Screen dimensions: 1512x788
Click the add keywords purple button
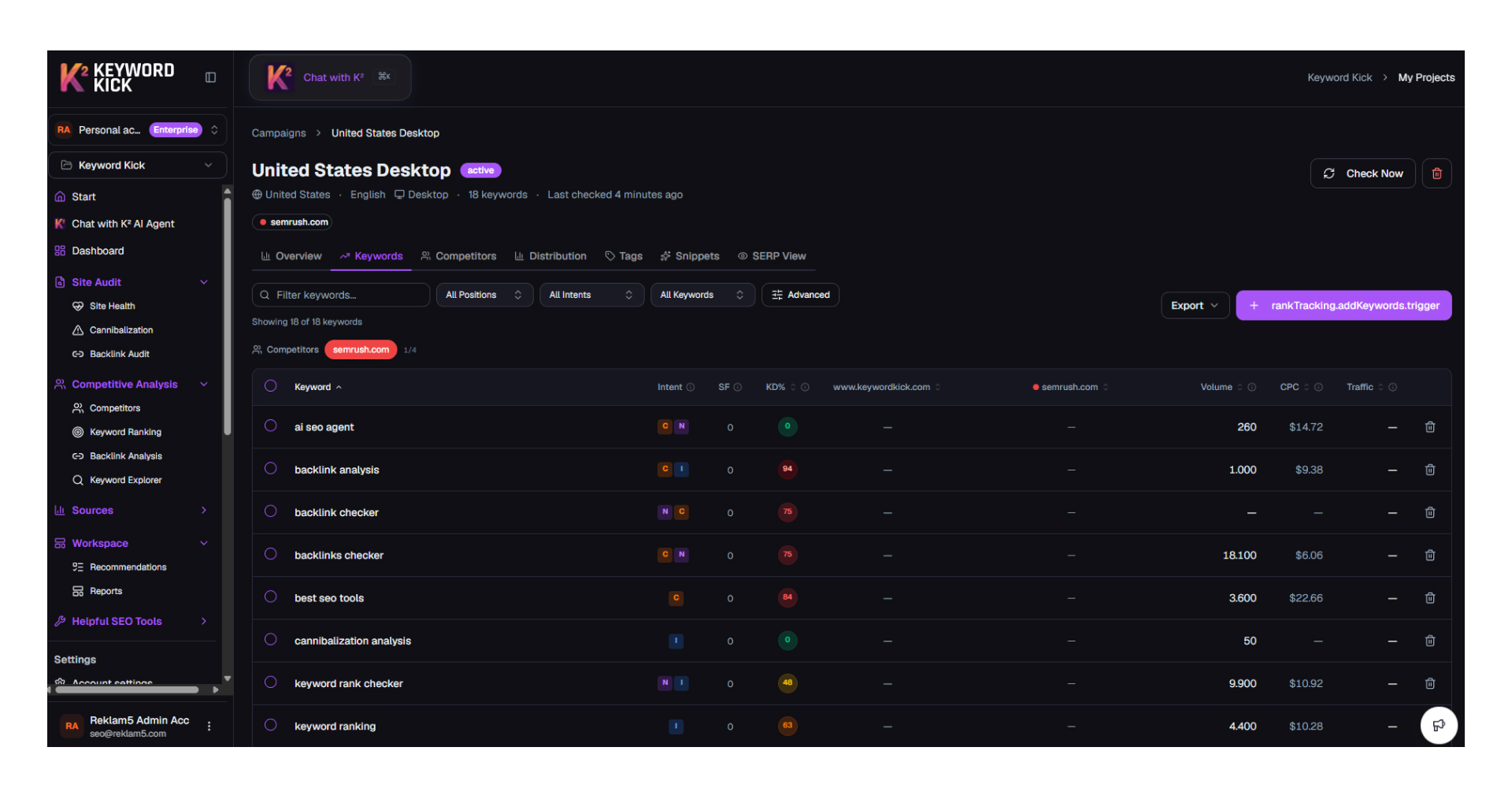click(x=1343, y=306)
